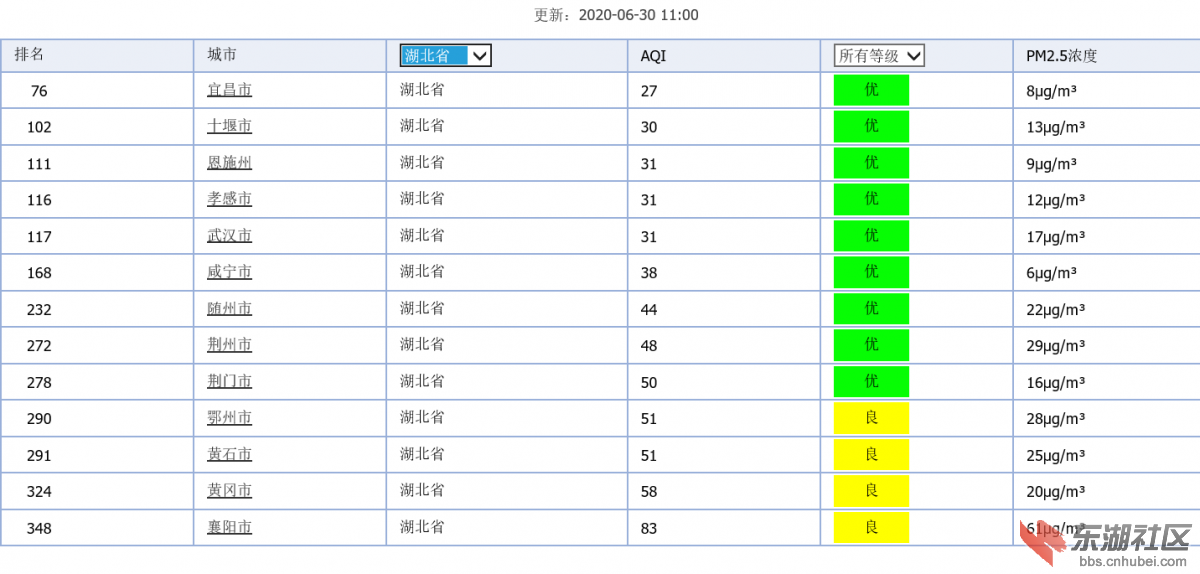Screen dimensions: 1200x574
Task: Click rank value 272
Action: (x=39, y=346)
